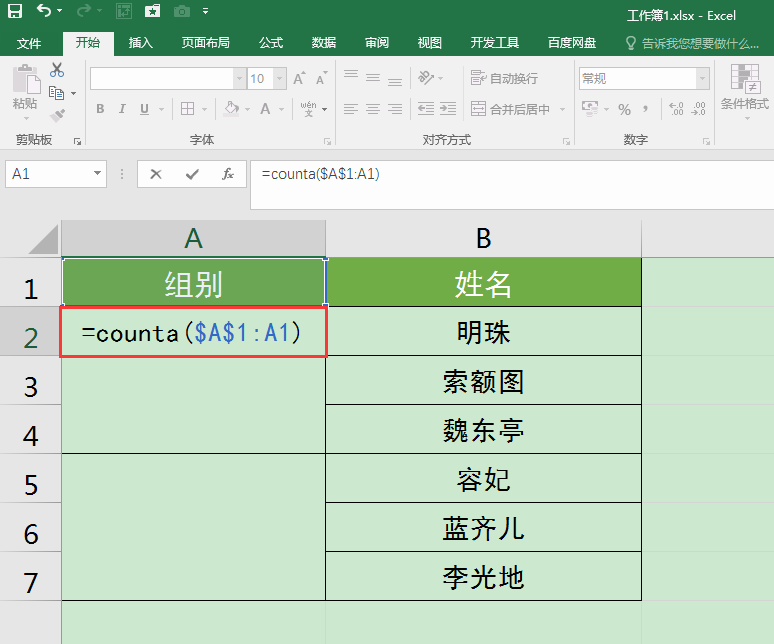The width and height of the screenshot is (774, 644).
Task: Click the Accounting Number Format currency icon
Action: pos(590,109)
